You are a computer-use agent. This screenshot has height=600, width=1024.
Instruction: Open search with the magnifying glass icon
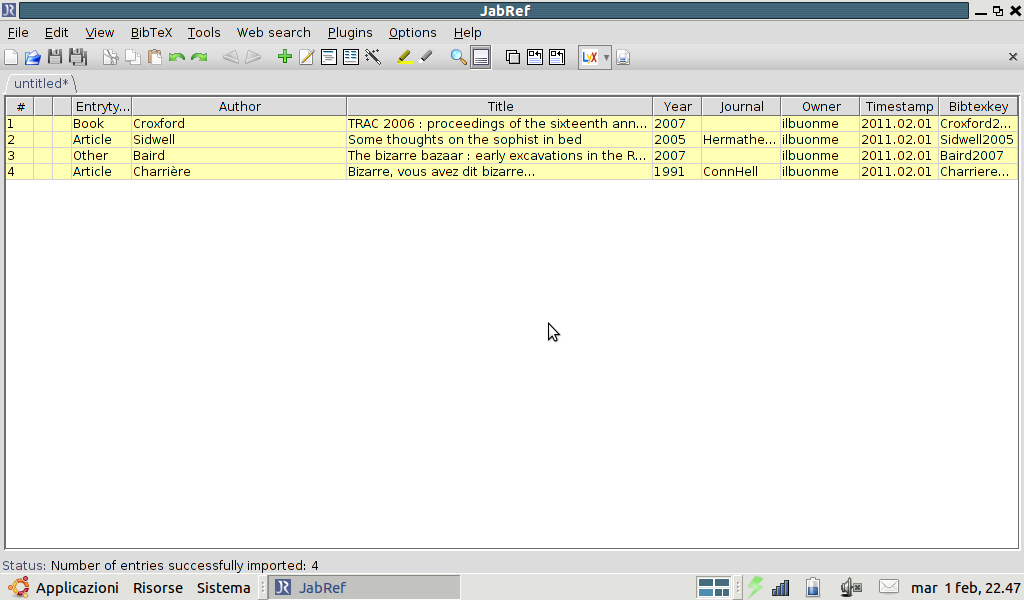click(x=458, y=57)
